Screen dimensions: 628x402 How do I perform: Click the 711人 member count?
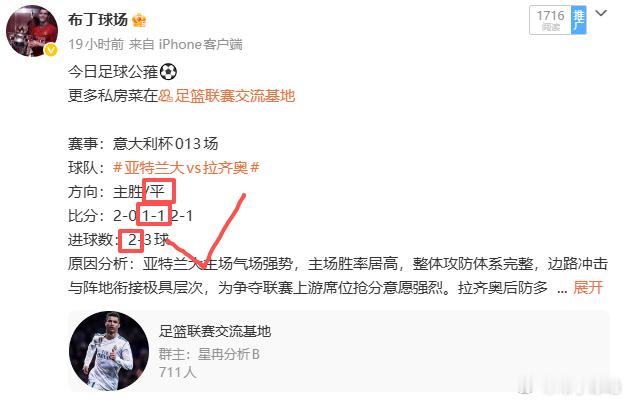pos(177,372)
